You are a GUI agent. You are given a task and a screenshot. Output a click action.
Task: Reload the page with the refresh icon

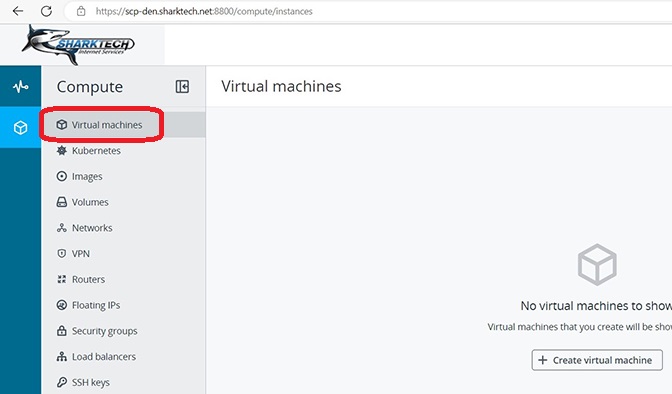46,11
